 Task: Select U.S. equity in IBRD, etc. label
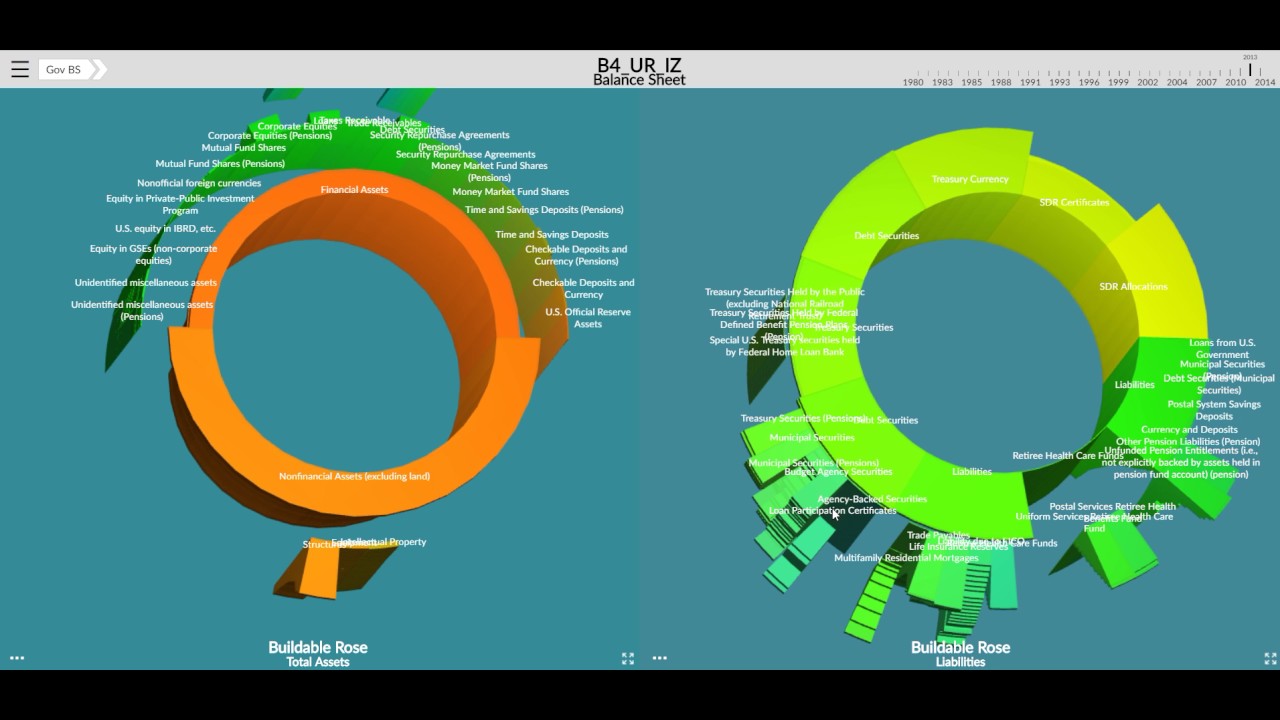tap(165, 228)
